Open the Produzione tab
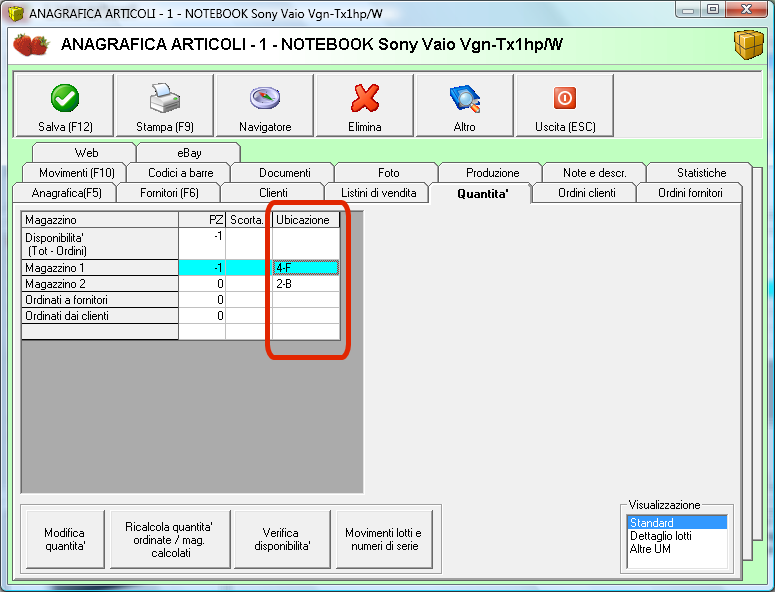This screenshot has height=592, width=775. pos(492,173)
